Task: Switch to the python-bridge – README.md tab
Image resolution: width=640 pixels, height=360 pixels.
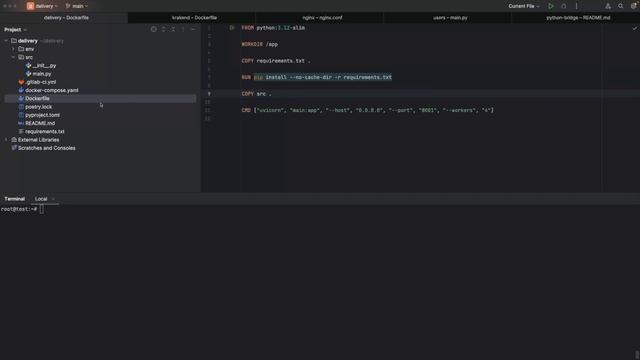Action: pyautogui.click(x=578, y=18)
